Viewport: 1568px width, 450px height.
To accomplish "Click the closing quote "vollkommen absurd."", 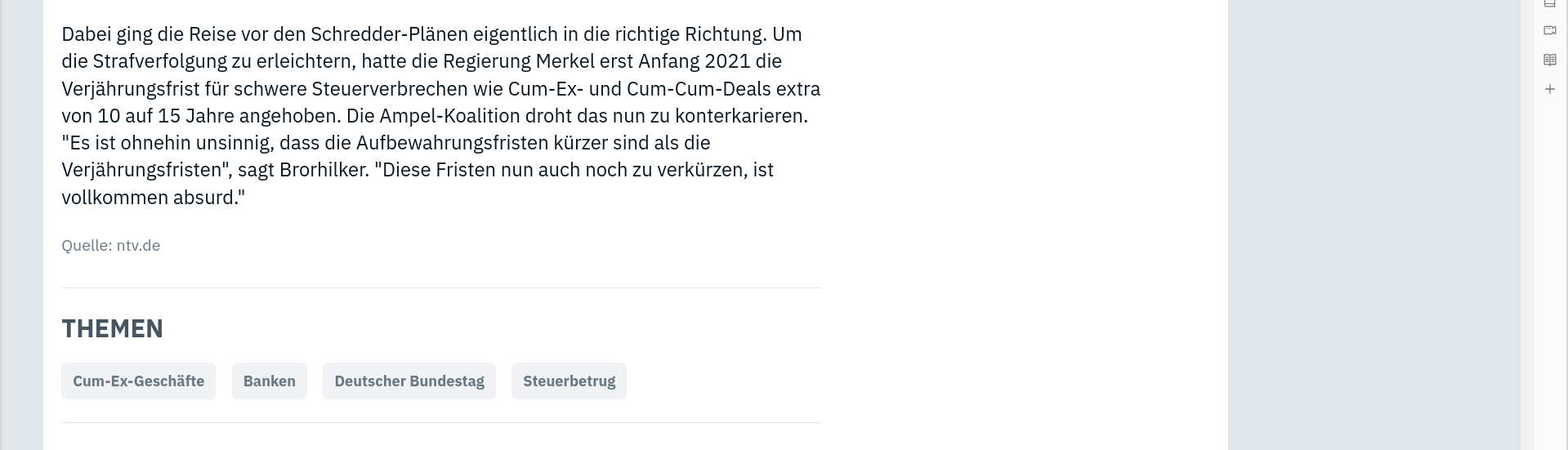I will [154, 198].
